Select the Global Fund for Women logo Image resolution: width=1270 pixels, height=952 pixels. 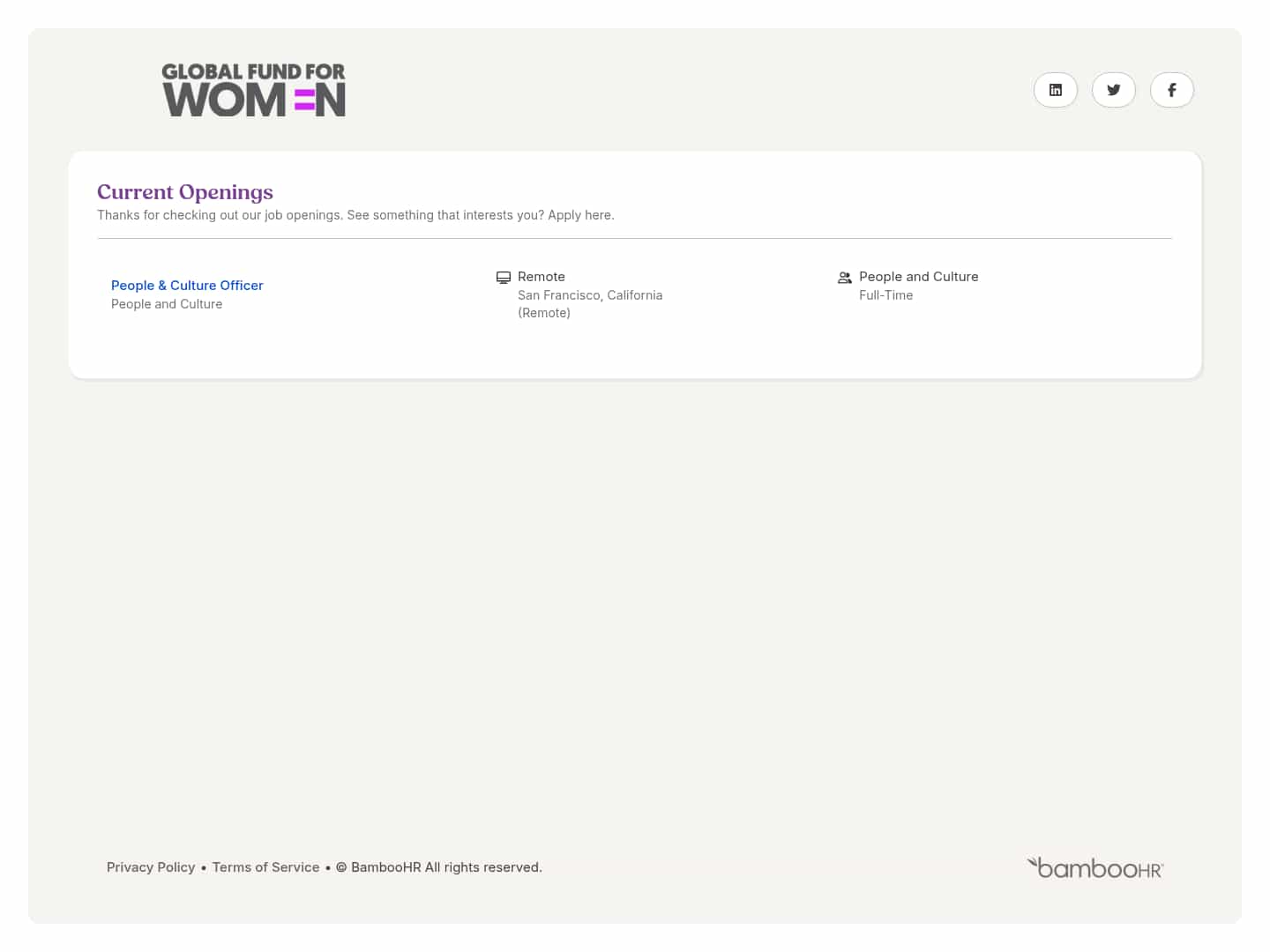253,89
